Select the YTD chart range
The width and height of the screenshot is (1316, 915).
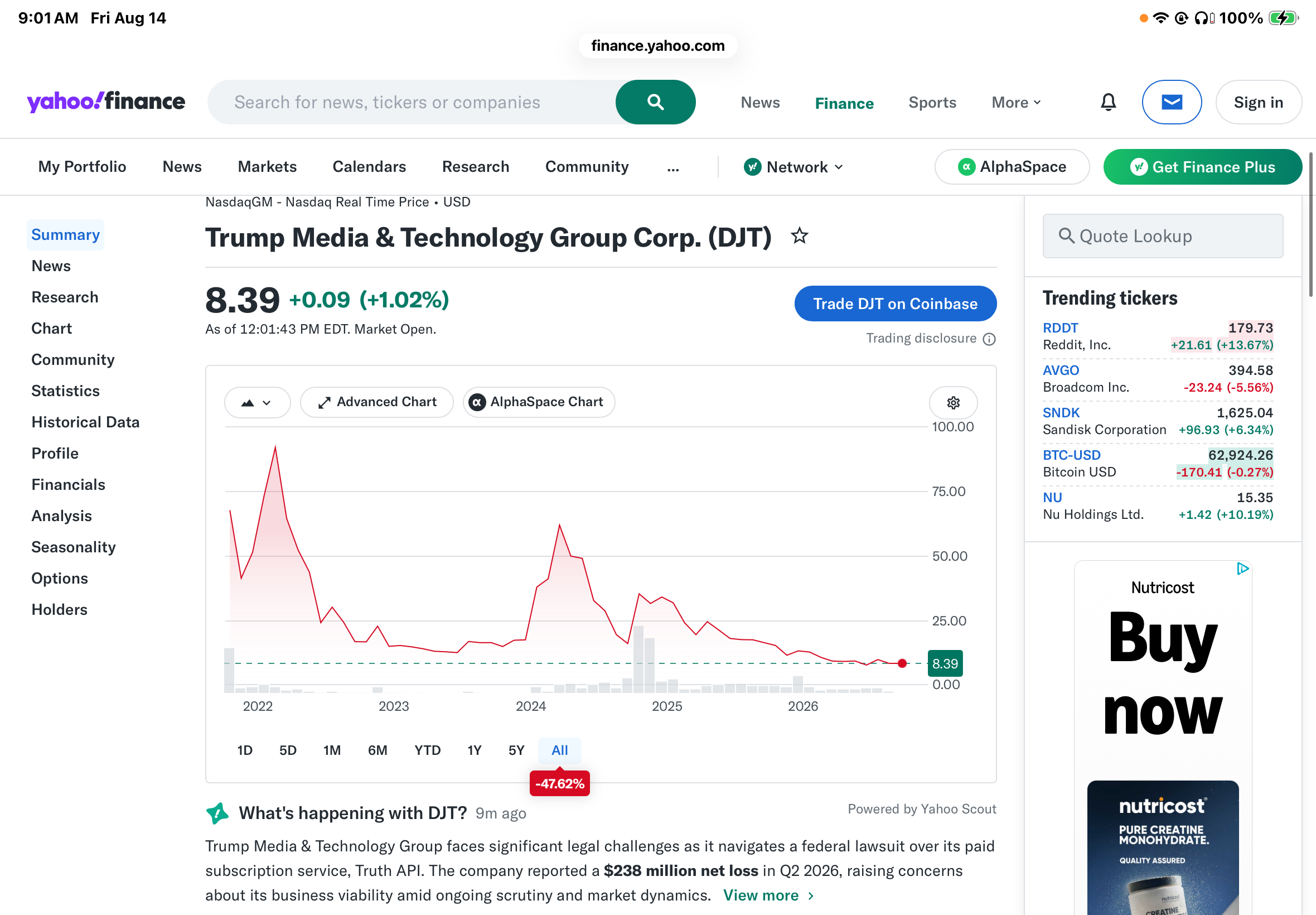pos(427,750)
